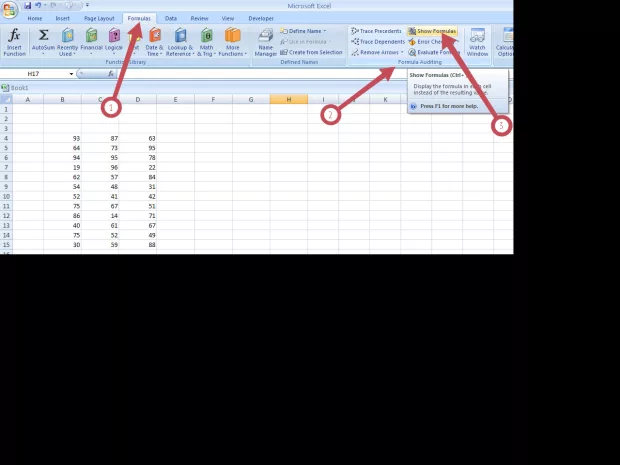Click Book1 workbook icon

[5, 87]
